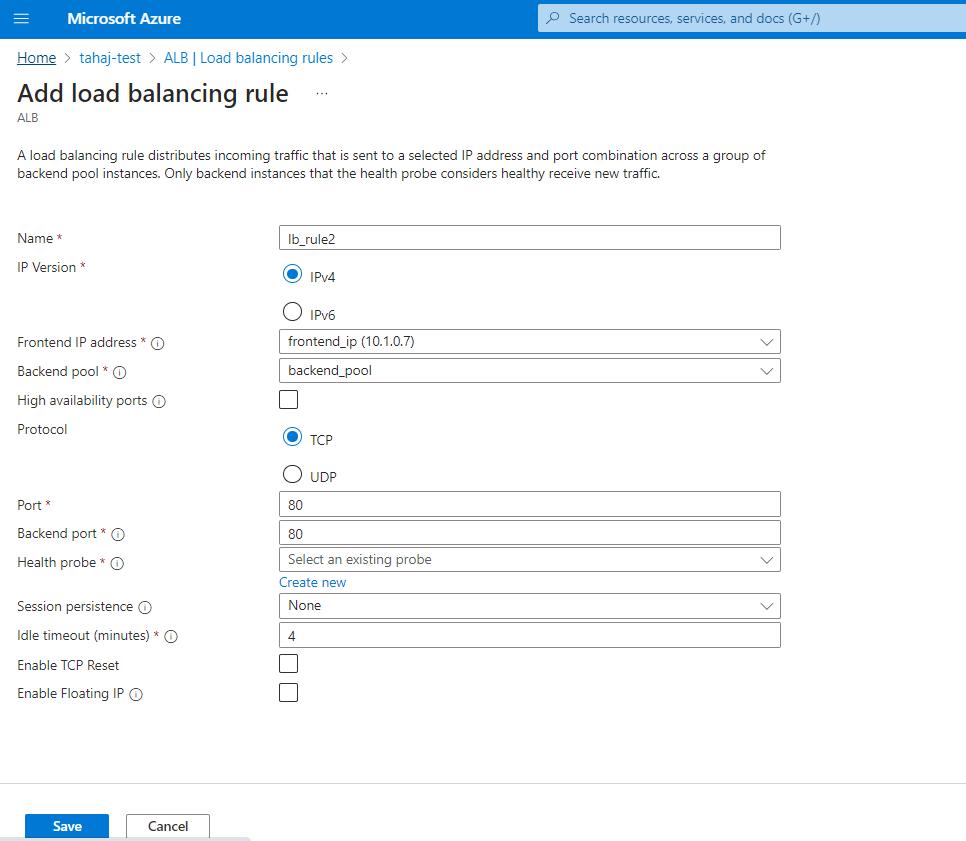
Task: Show info for Backend pool
Action: coord(120,372)
